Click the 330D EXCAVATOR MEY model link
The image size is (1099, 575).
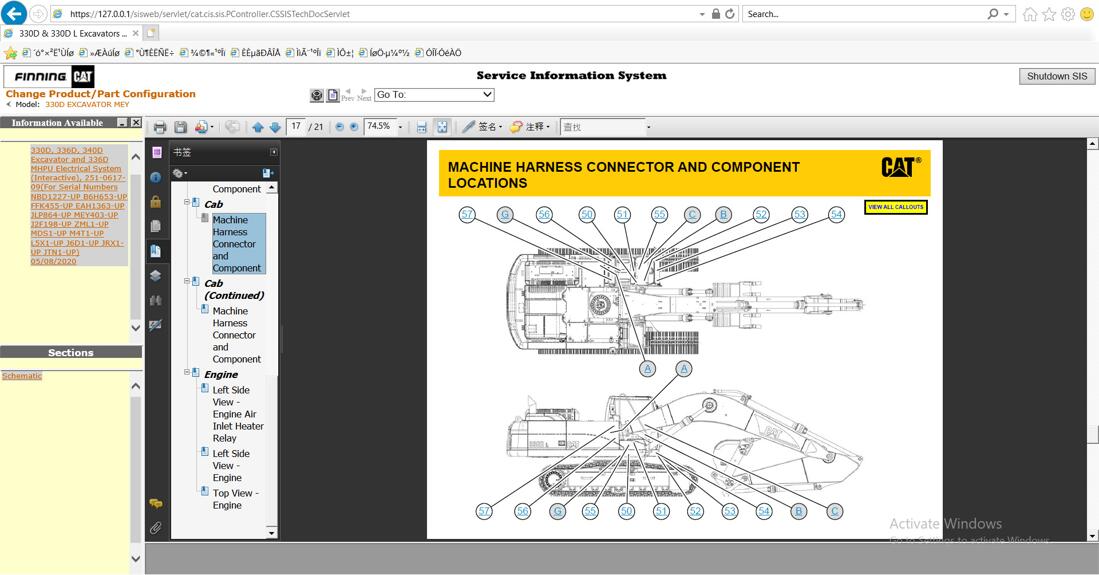tap(87, 104)
